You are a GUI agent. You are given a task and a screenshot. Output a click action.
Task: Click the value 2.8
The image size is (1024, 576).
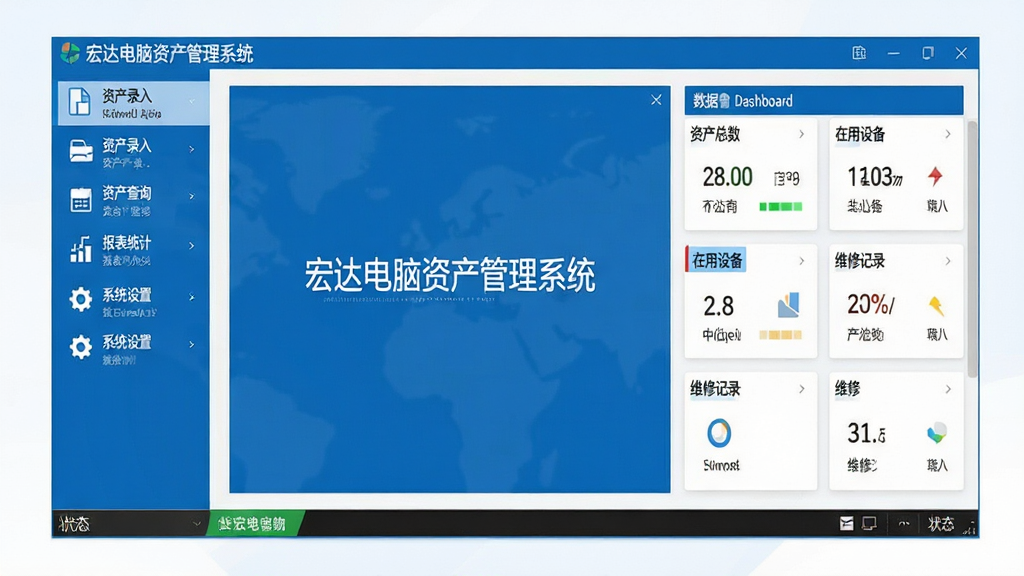pos(718,306)
